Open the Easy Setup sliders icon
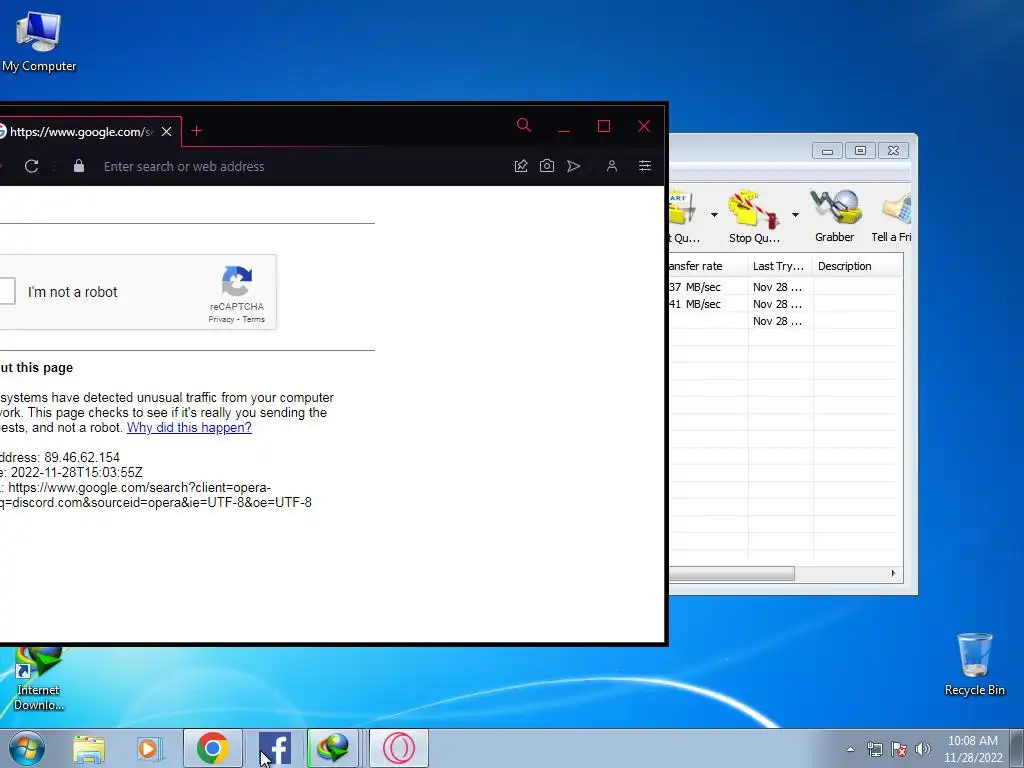 pyautogui.click(x=645, y=166)
